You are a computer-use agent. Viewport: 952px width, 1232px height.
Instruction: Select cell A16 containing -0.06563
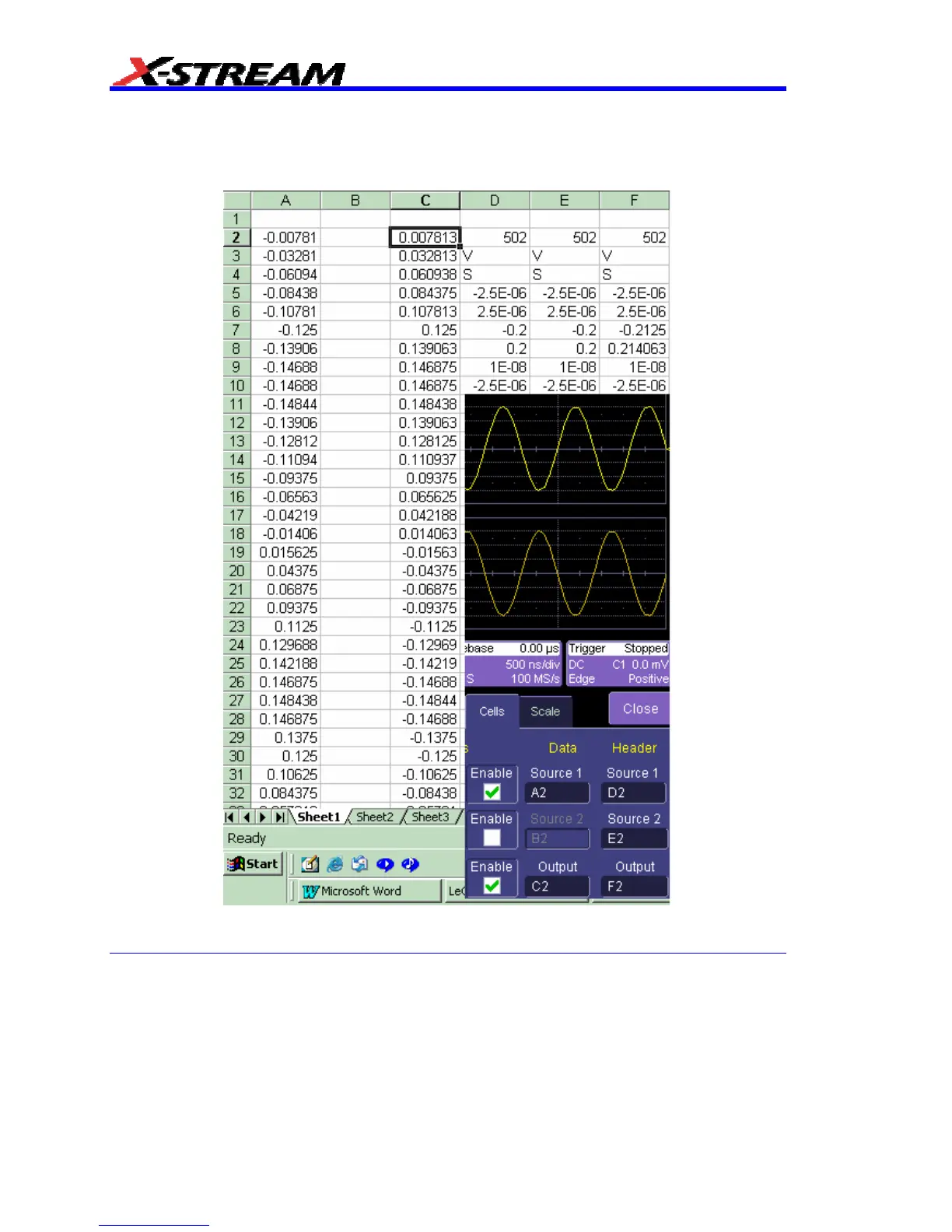(x=285, y=497)
